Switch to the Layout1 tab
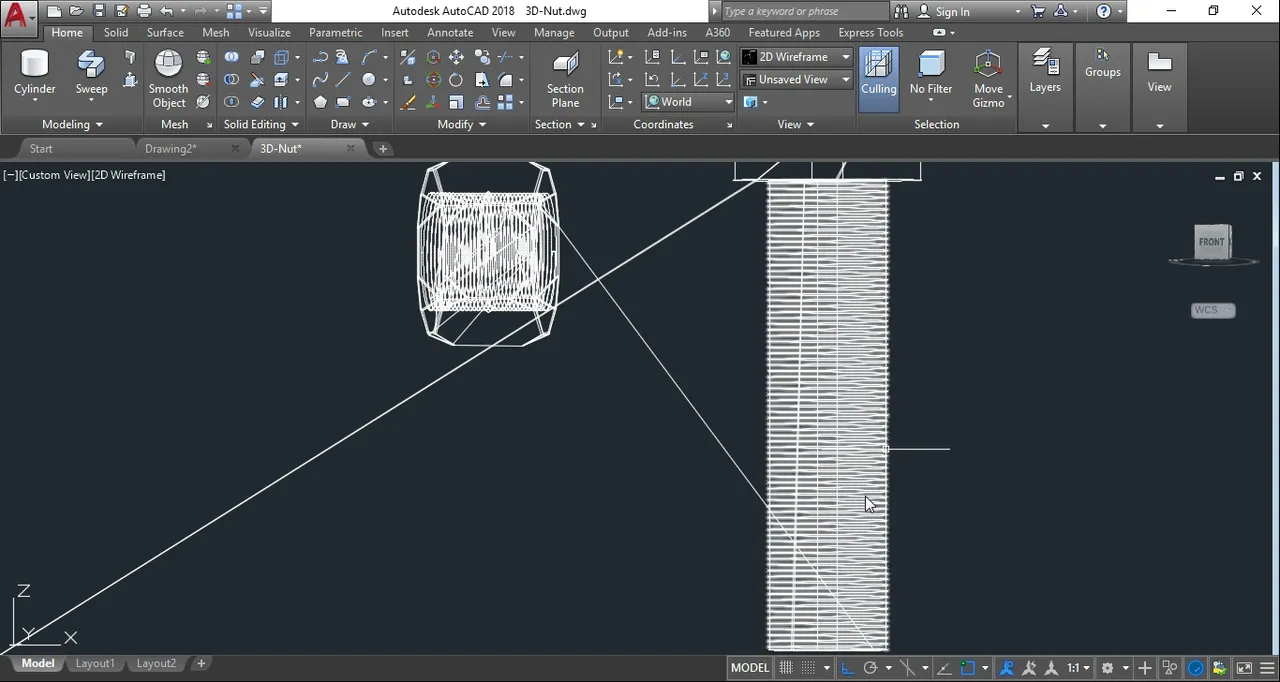The width and height of the screenshot is (1280, 682). 95,663
